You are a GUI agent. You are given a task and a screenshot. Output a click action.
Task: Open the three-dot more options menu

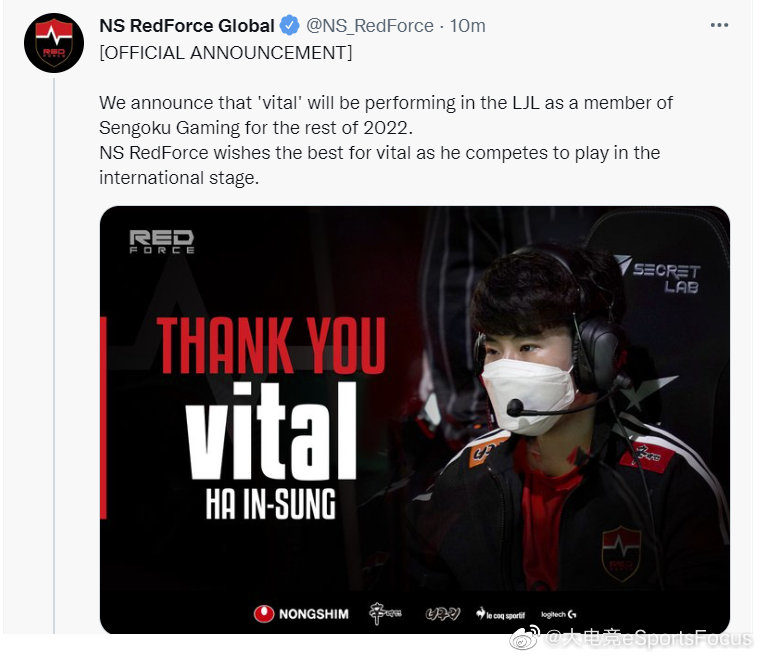(719, 25)
